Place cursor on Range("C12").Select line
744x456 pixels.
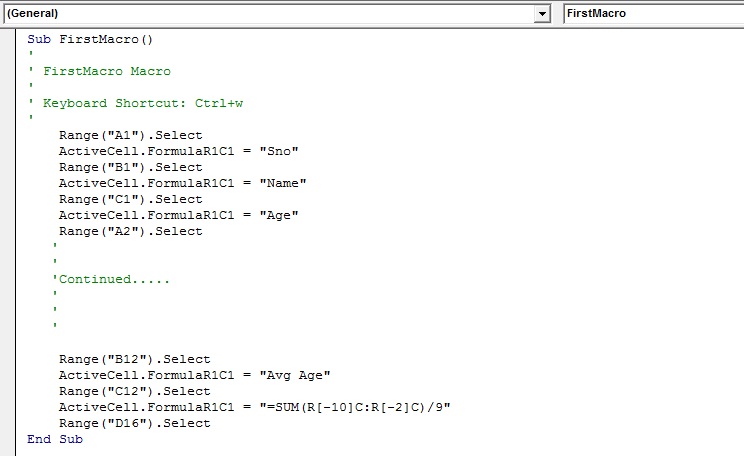[135, 391]
